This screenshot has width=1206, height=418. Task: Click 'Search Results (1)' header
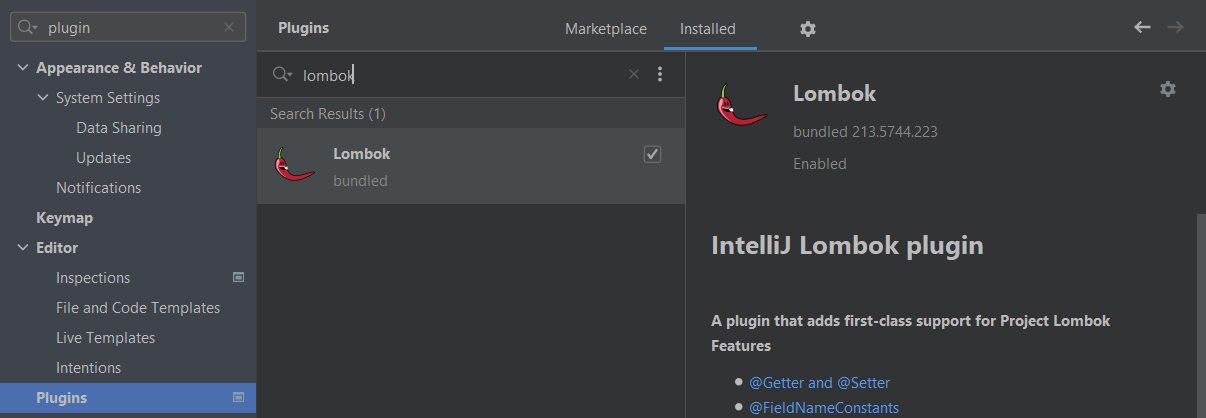328,114
